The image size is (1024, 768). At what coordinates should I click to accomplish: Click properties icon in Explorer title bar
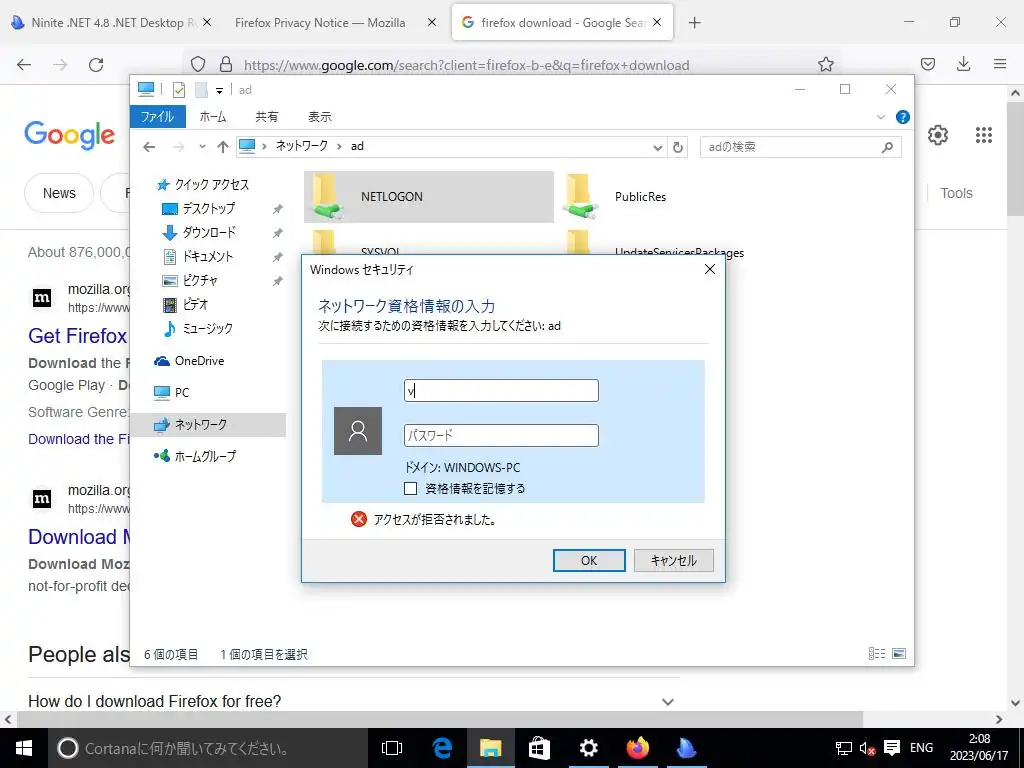point(178,90)
